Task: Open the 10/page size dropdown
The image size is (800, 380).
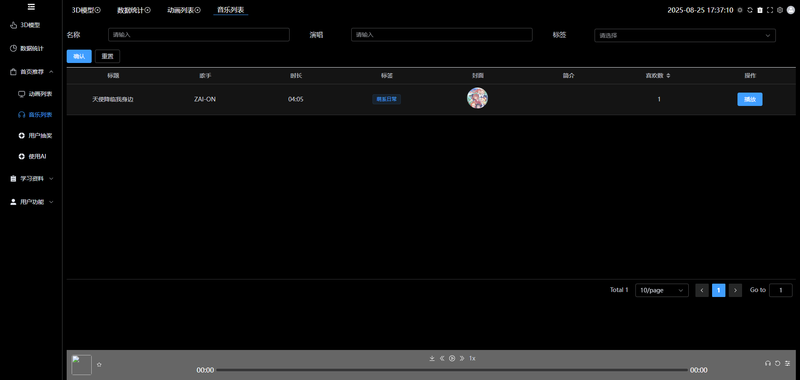Action: point(662,290)
